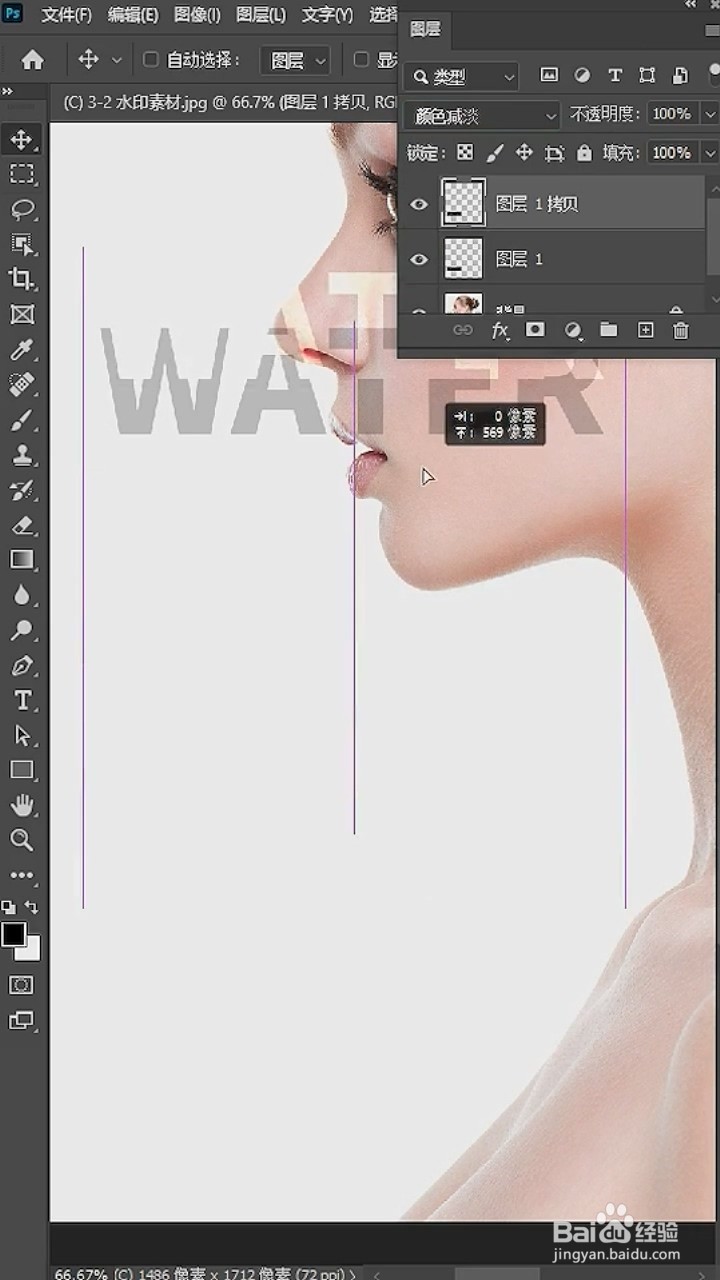Select the Gradient tool
Screen dimensions: 720x1280
[x=22, y=560]
